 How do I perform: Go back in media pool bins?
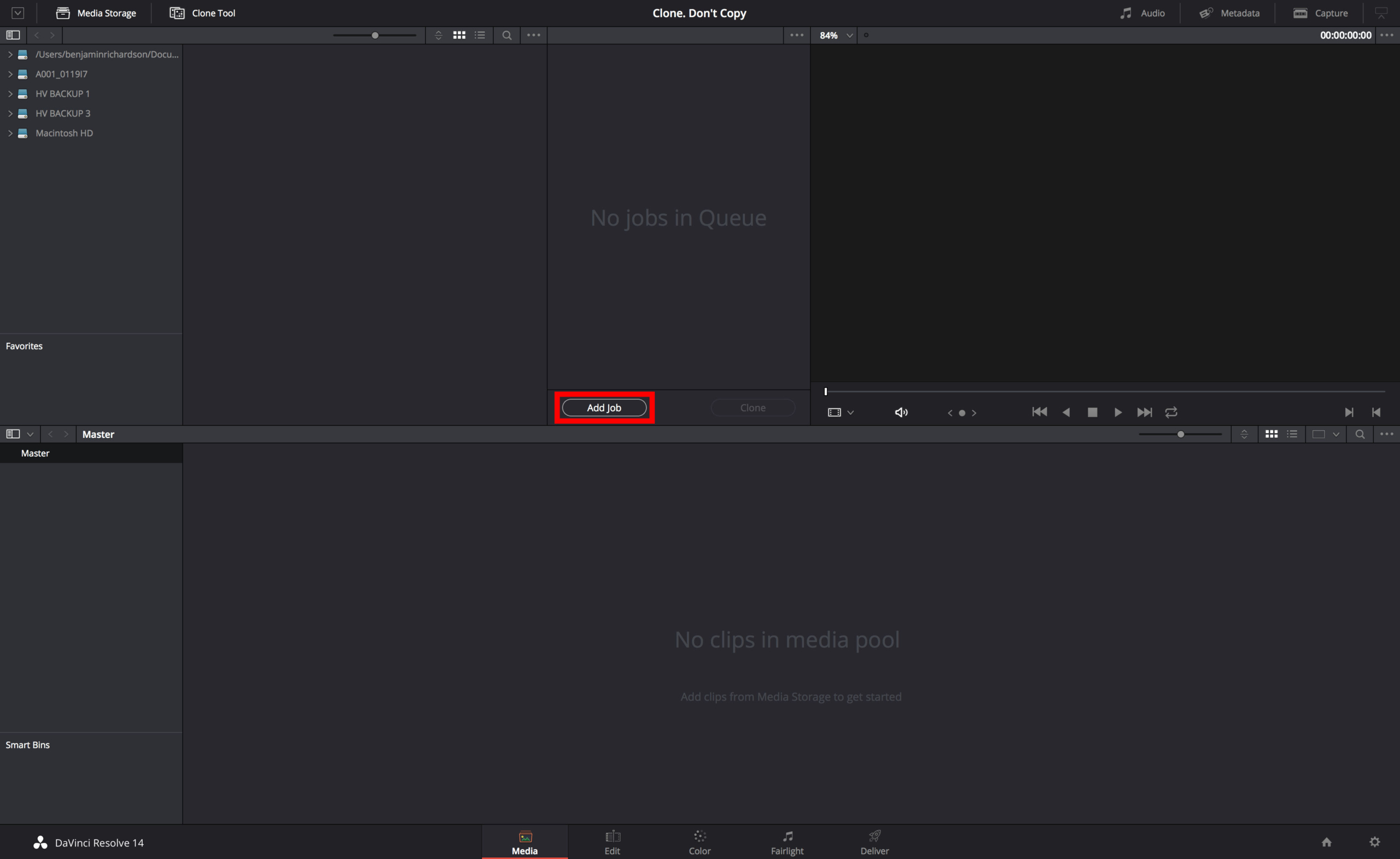[x=50, y=434]
